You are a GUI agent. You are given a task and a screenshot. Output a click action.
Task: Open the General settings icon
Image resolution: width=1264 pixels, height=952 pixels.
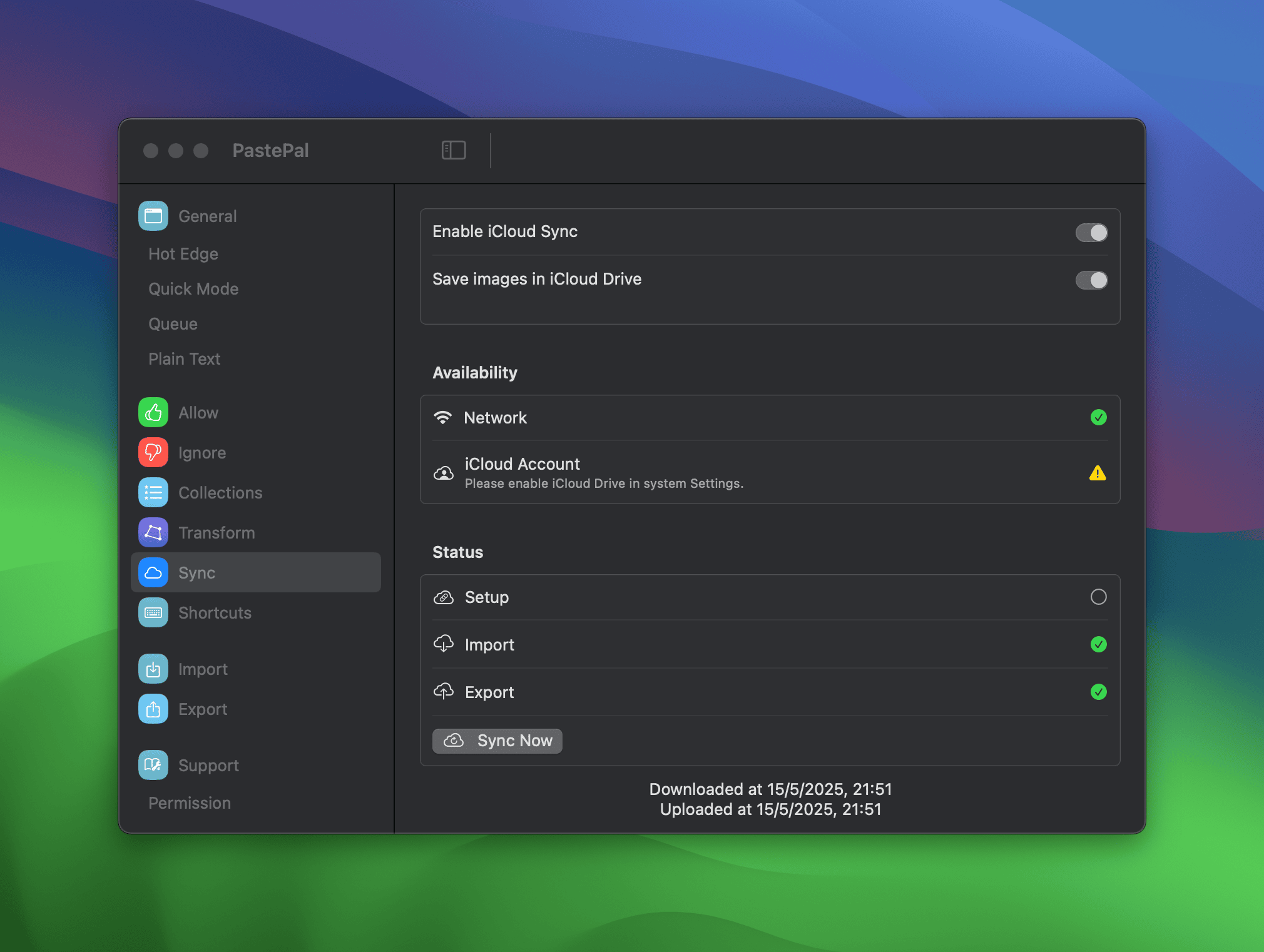(153, 216)
